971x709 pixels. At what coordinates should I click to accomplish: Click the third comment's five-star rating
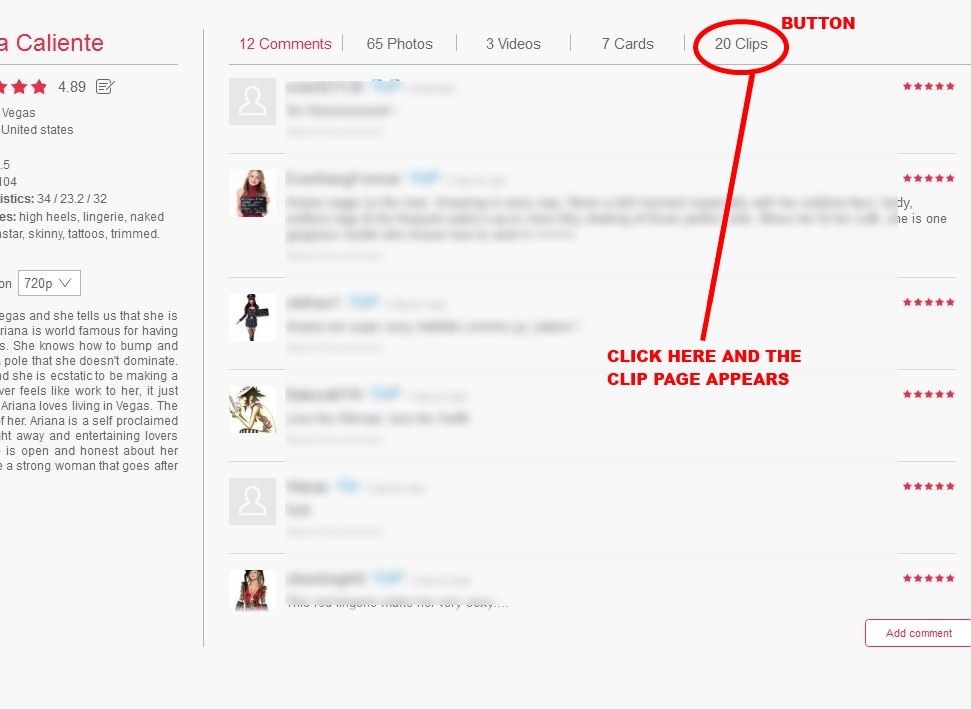pyautogui.click(x=928, y=302)
